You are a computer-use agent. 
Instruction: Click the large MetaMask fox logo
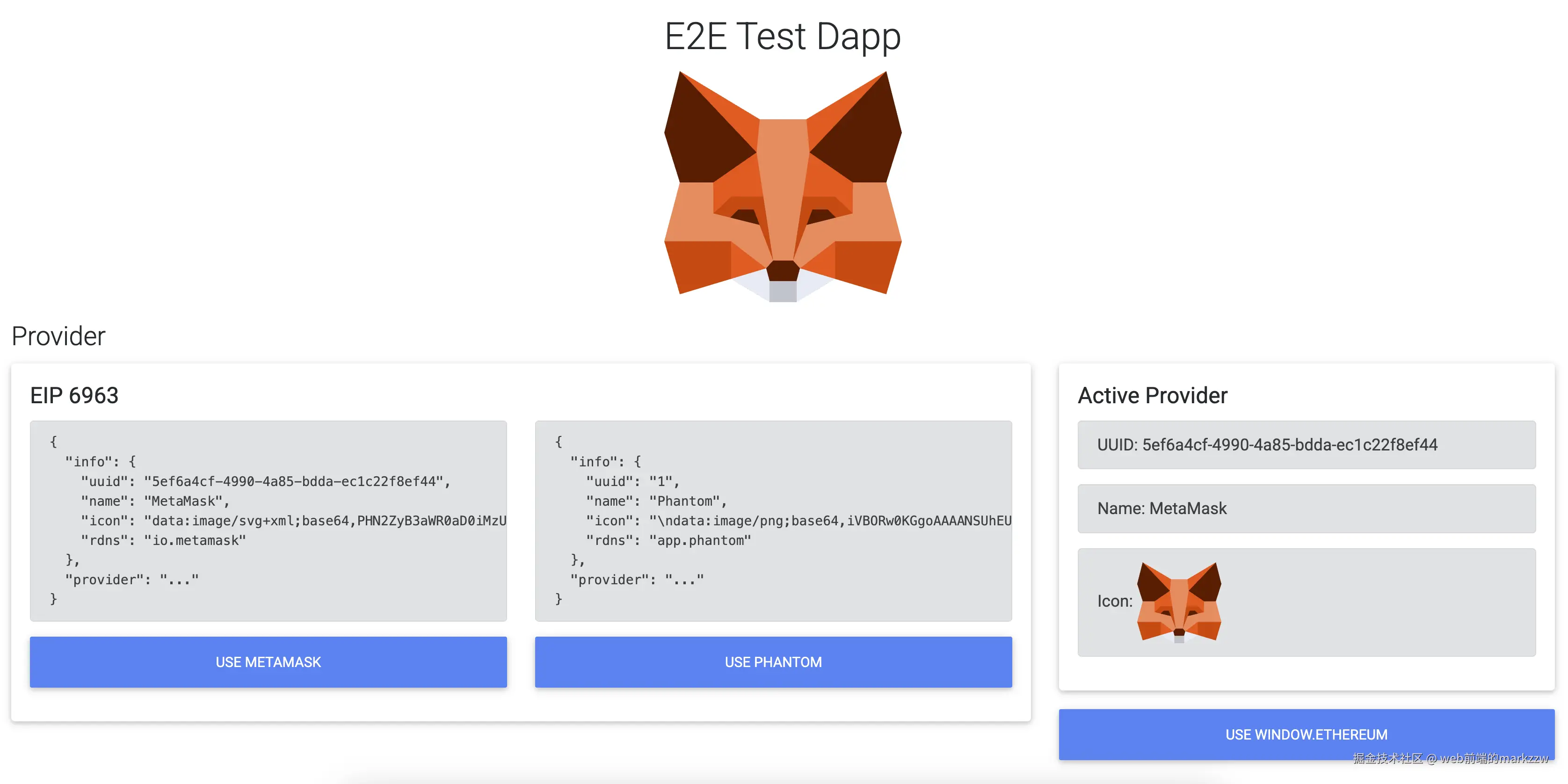(783, 186)
